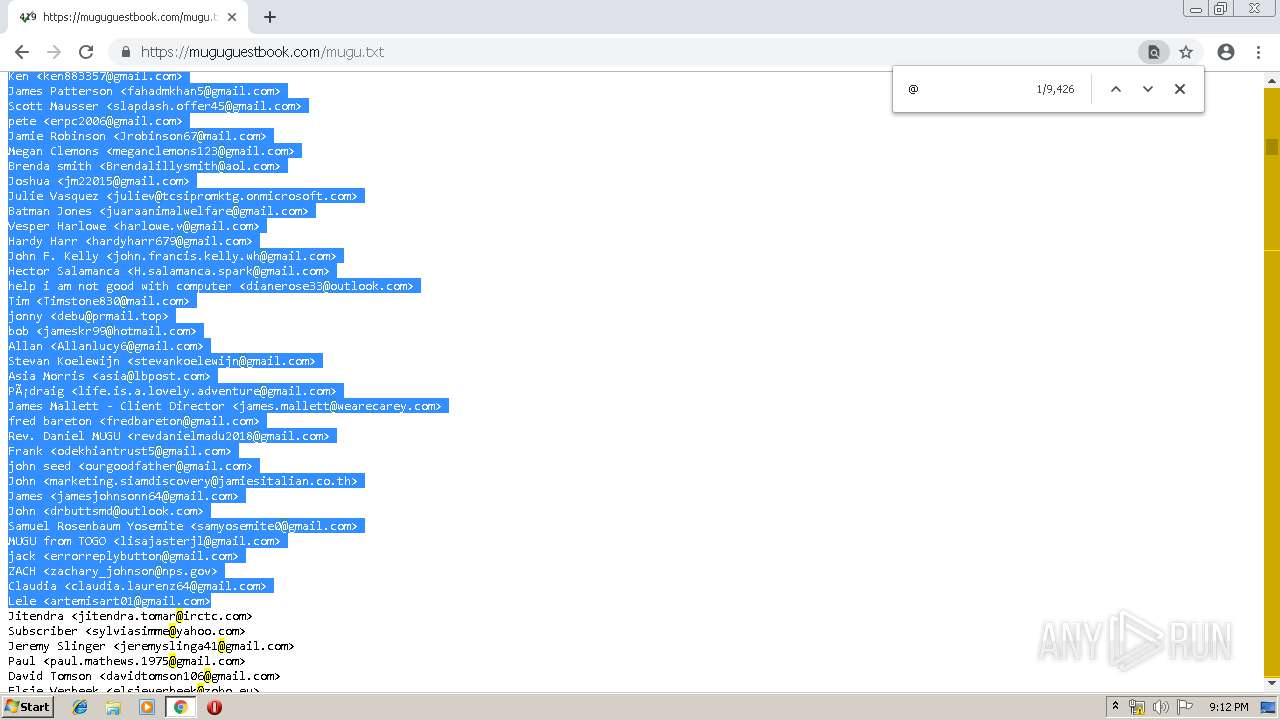Click the David Tomson entry
Viewport: 1280px width, 720px height.
[x=144, y=676]
